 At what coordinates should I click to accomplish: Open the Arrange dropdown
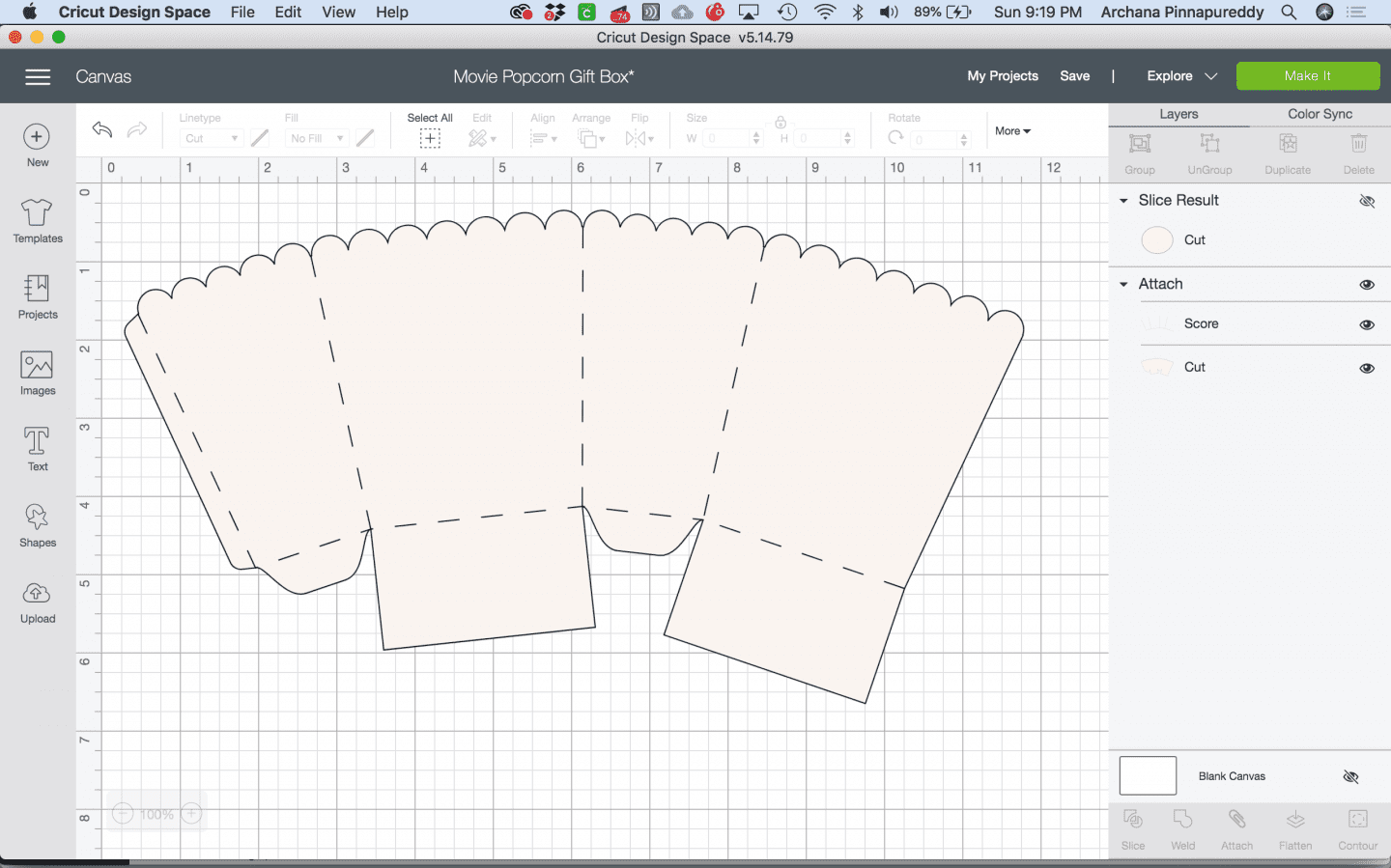(x=591, y=139)
